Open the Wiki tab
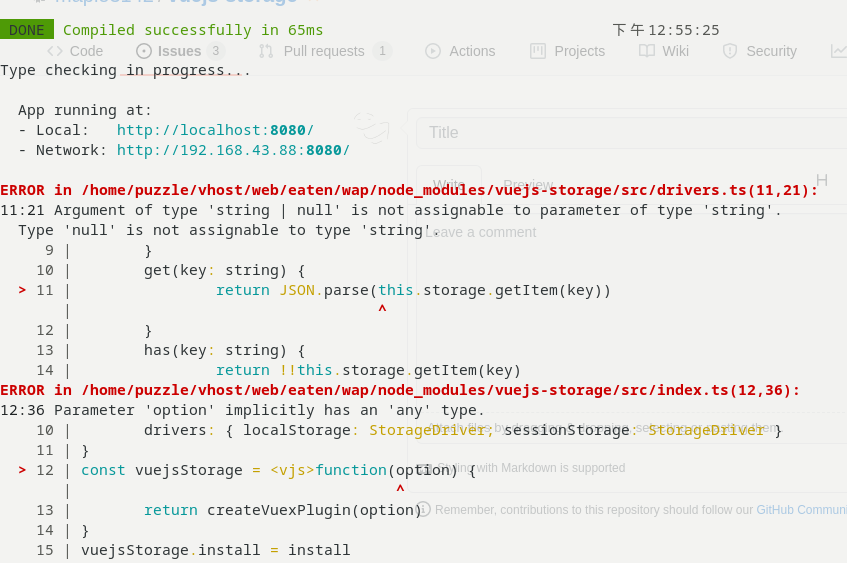This screenshot has width=847, height=563. click(x=664, y=51)
